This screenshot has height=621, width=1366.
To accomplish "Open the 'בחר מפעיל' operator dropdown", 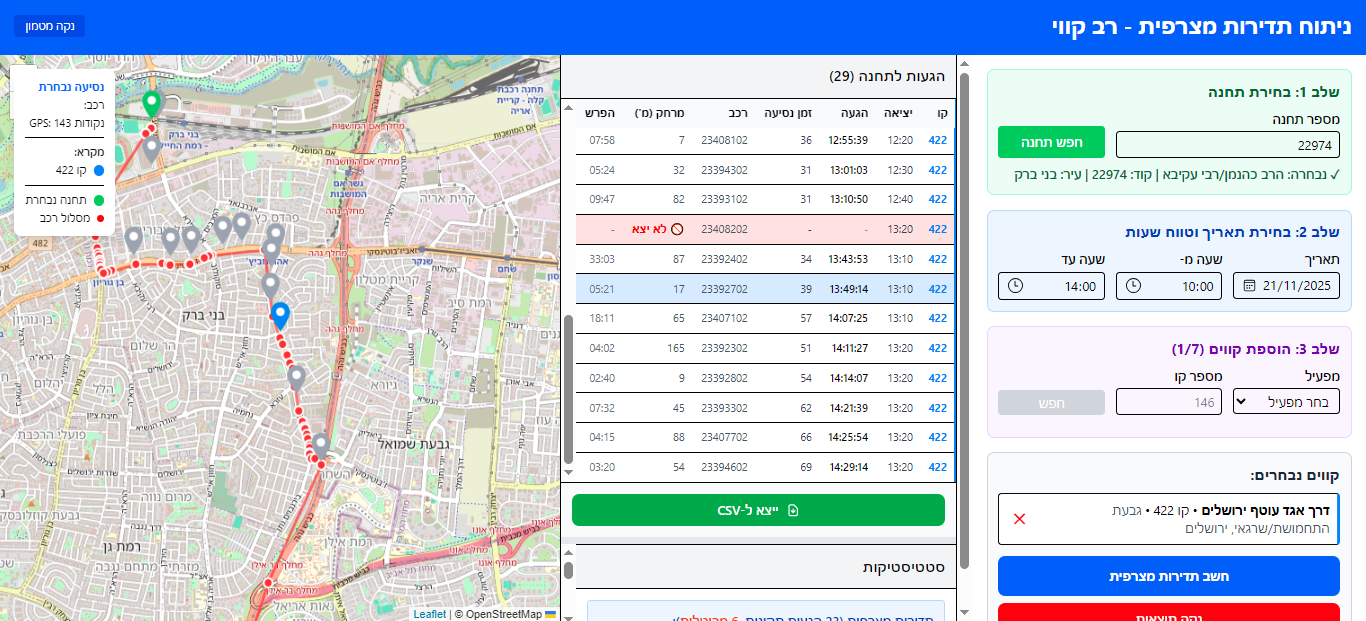I will coord(1285,402).
